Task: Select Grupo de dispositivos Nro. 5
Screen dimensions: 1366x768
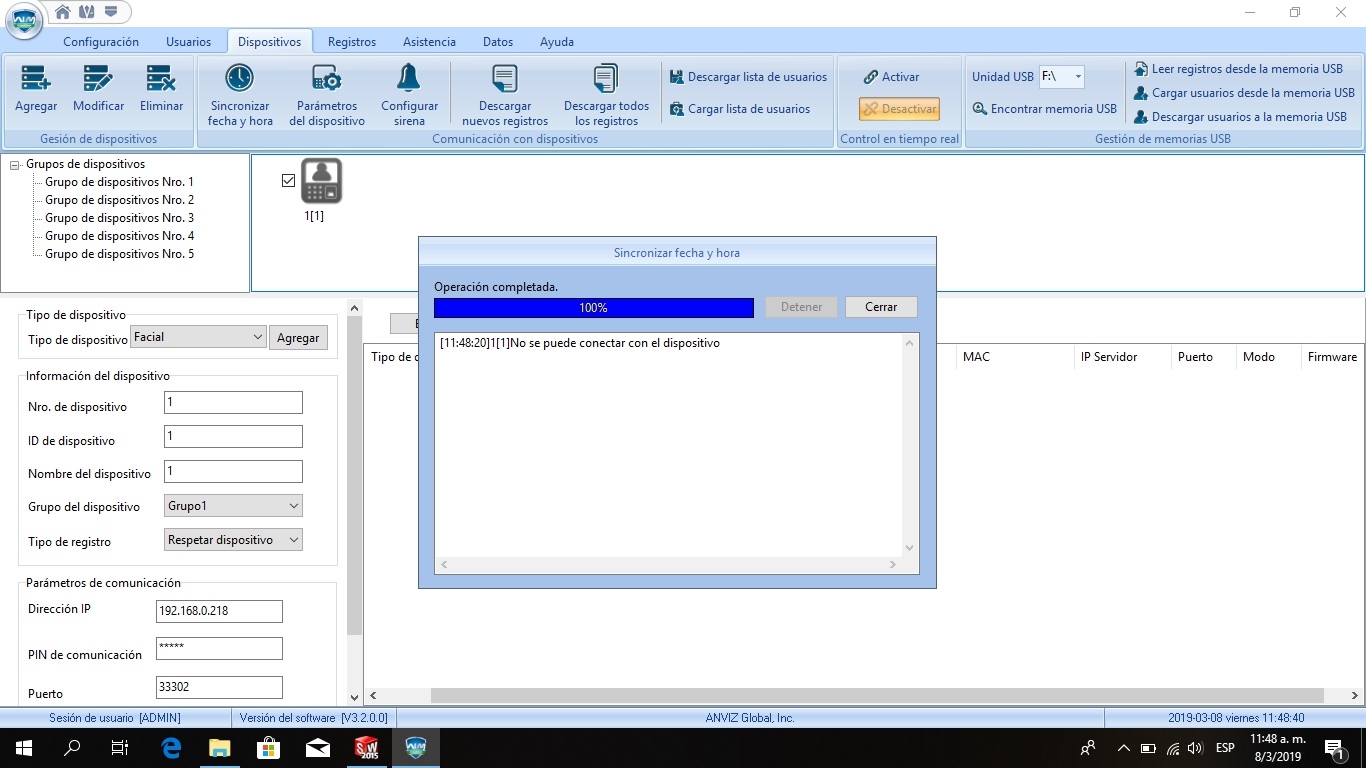Action: [x=119, y=254]
